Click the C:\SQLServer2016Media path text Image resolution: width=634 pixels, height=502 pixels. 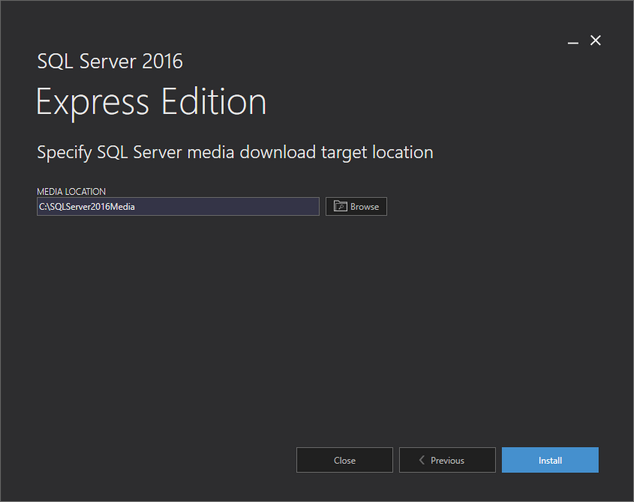point(87,207)
